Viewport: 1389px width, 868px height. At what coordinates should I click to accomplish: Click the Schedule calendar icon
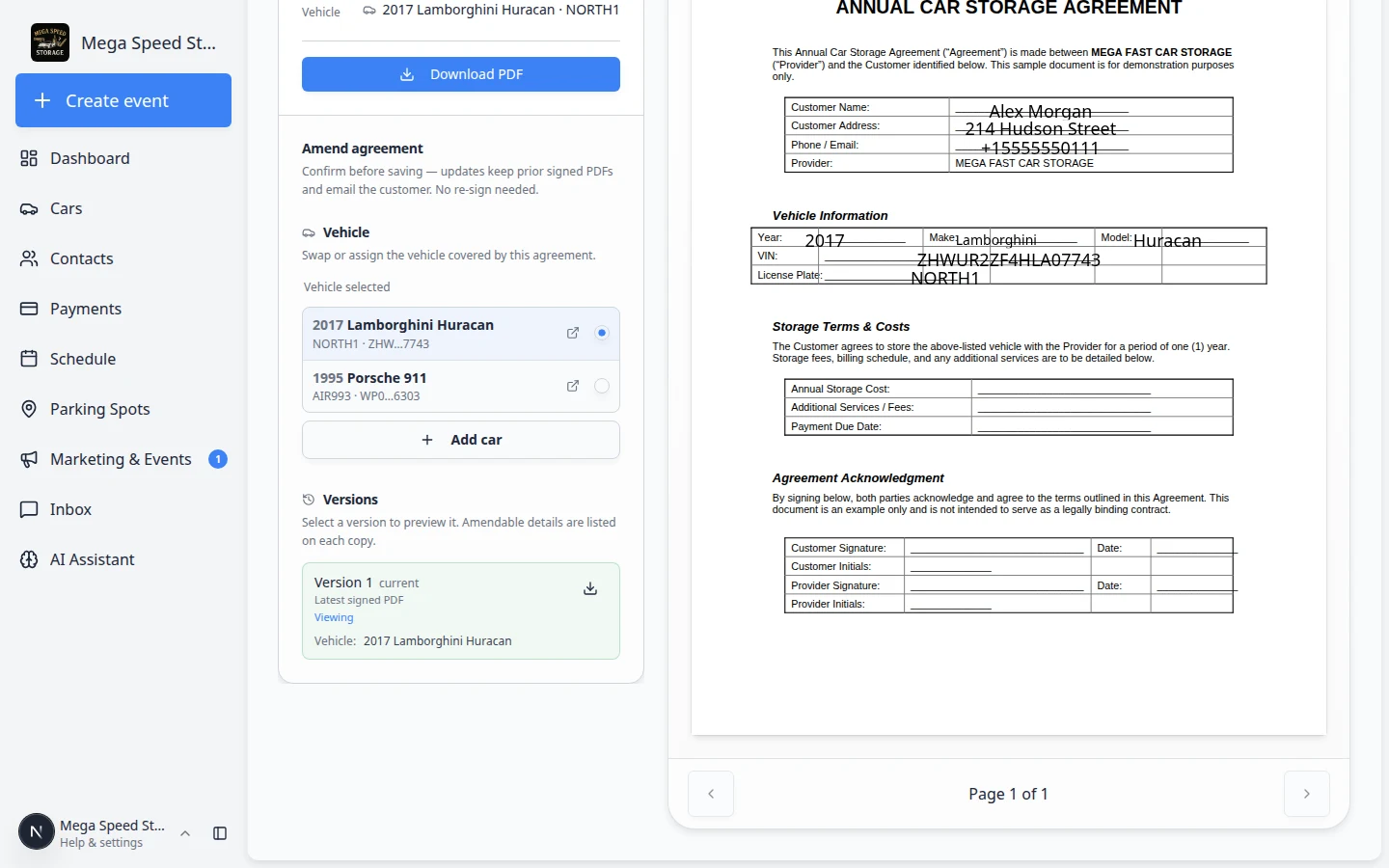point(29,359)
